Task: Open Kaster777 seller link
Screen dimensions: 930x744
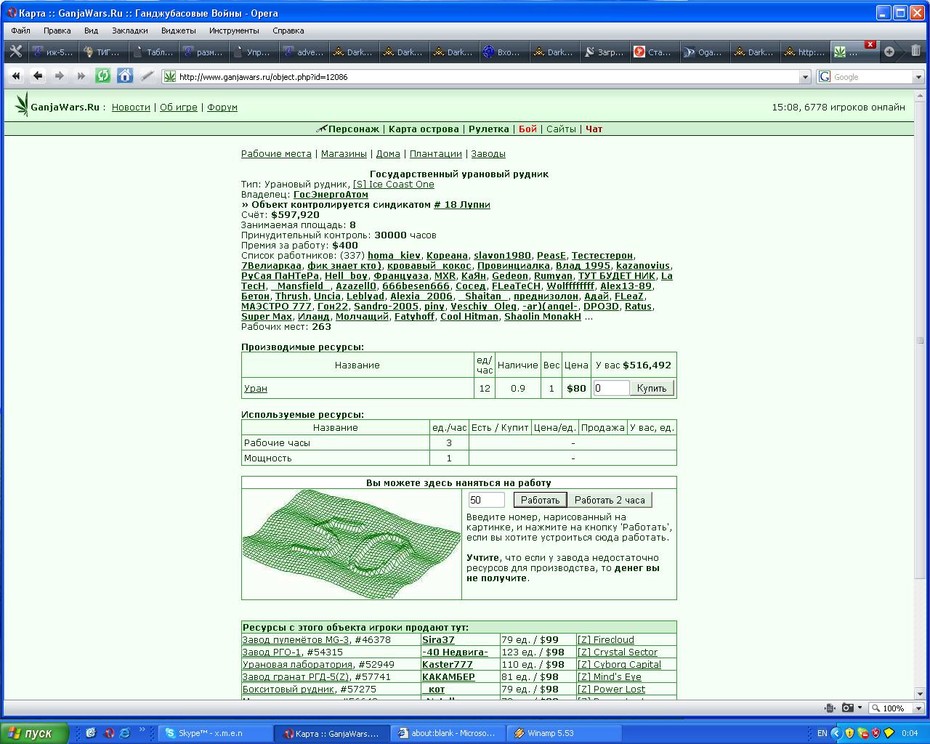Action: coord(447,664)
